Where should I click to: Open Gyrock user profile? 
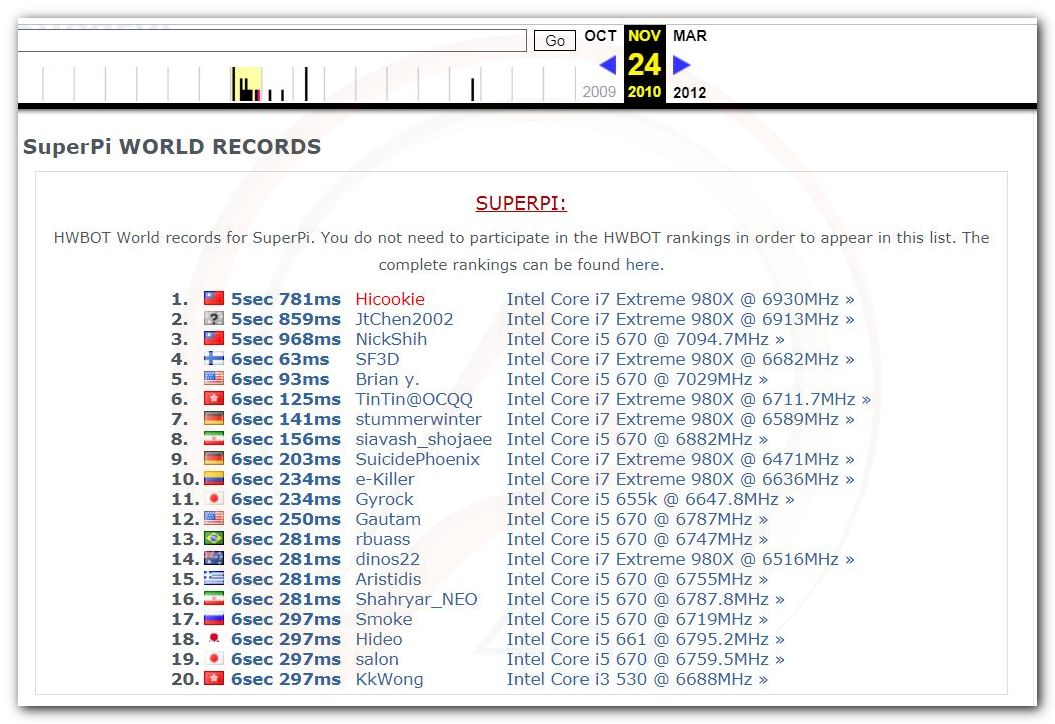pyautogui.click(x=385, y=499)
